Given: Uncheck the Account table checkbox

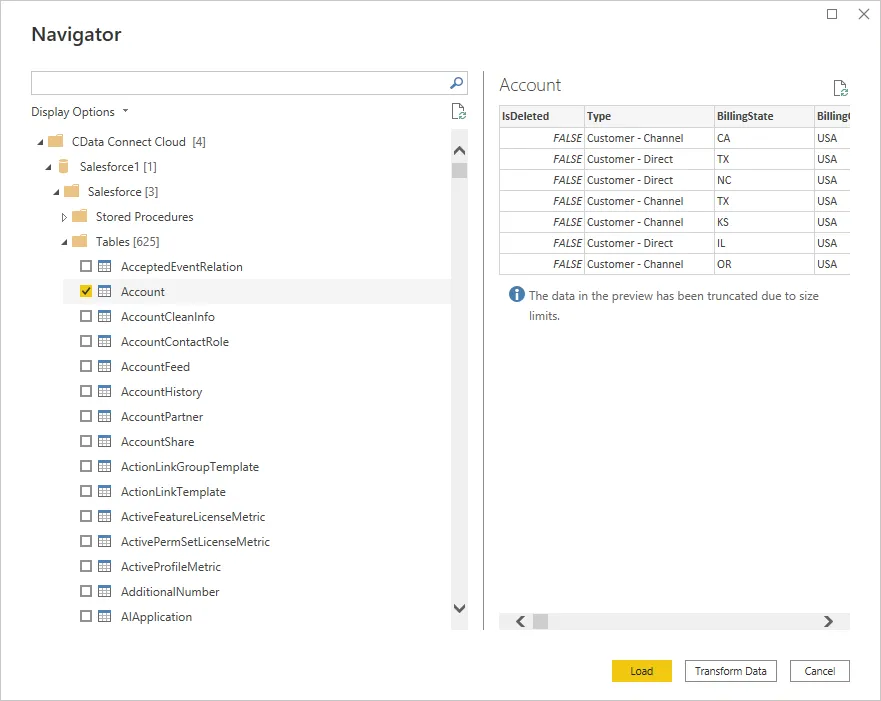Looking at the screenshot, I should 86,291.
